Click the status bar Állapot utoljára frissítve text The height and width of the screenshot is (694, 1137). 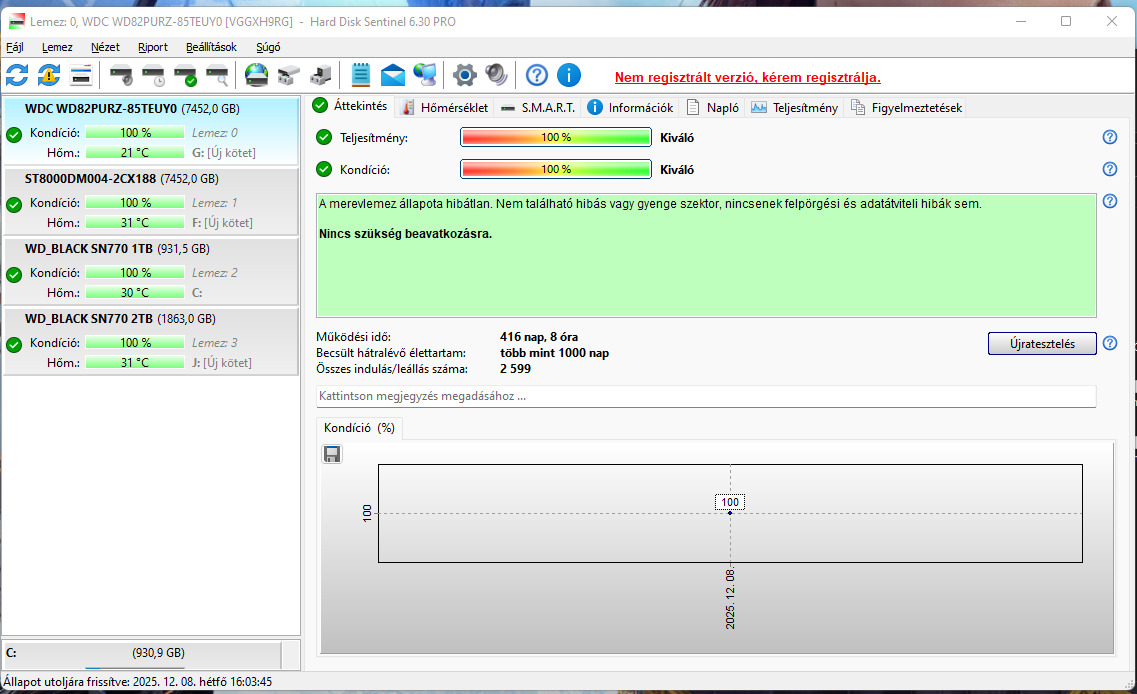point(138,682)
